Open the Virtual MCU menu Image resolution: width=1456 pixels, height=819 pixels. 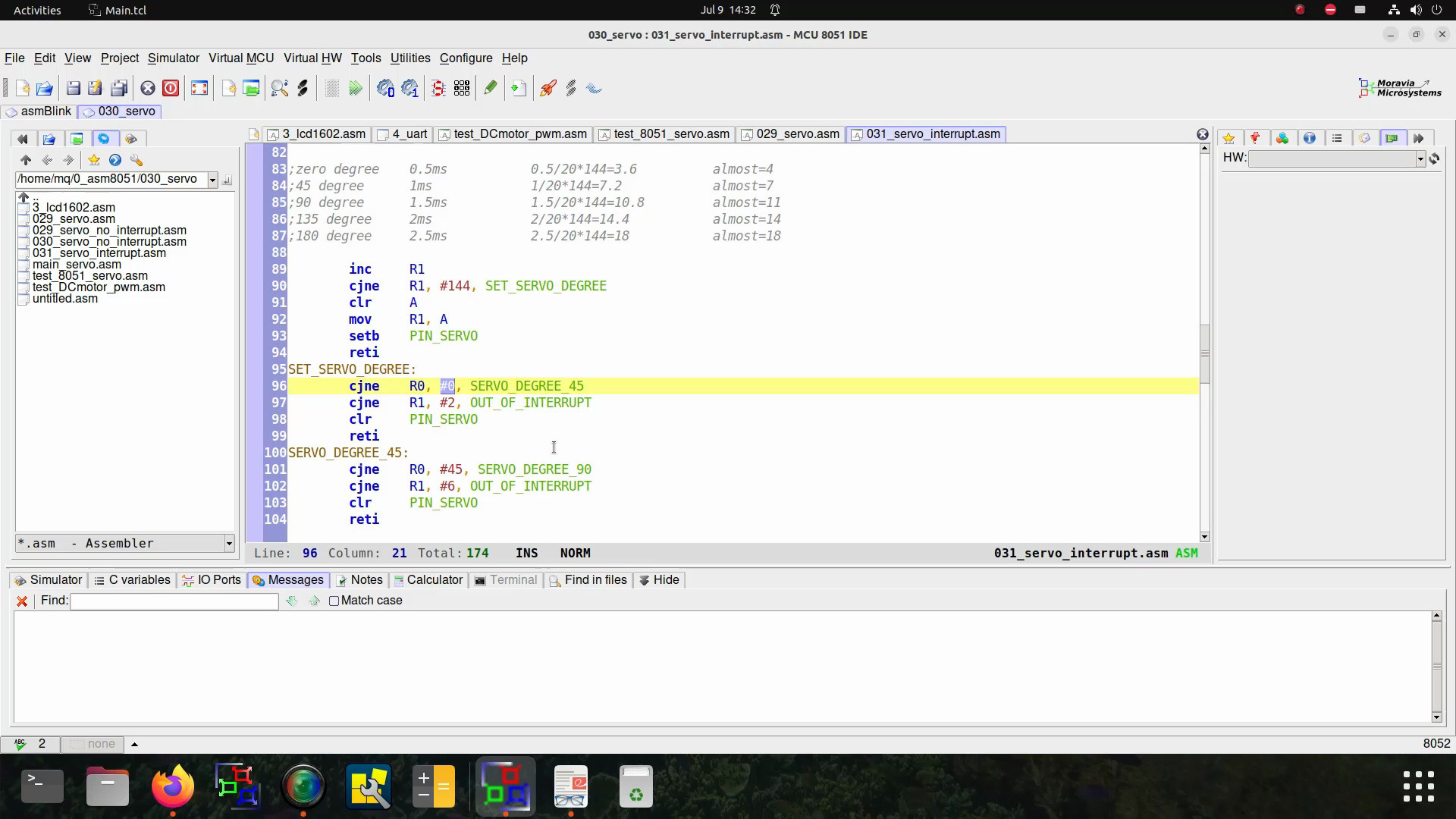click(x=241, y=58)
